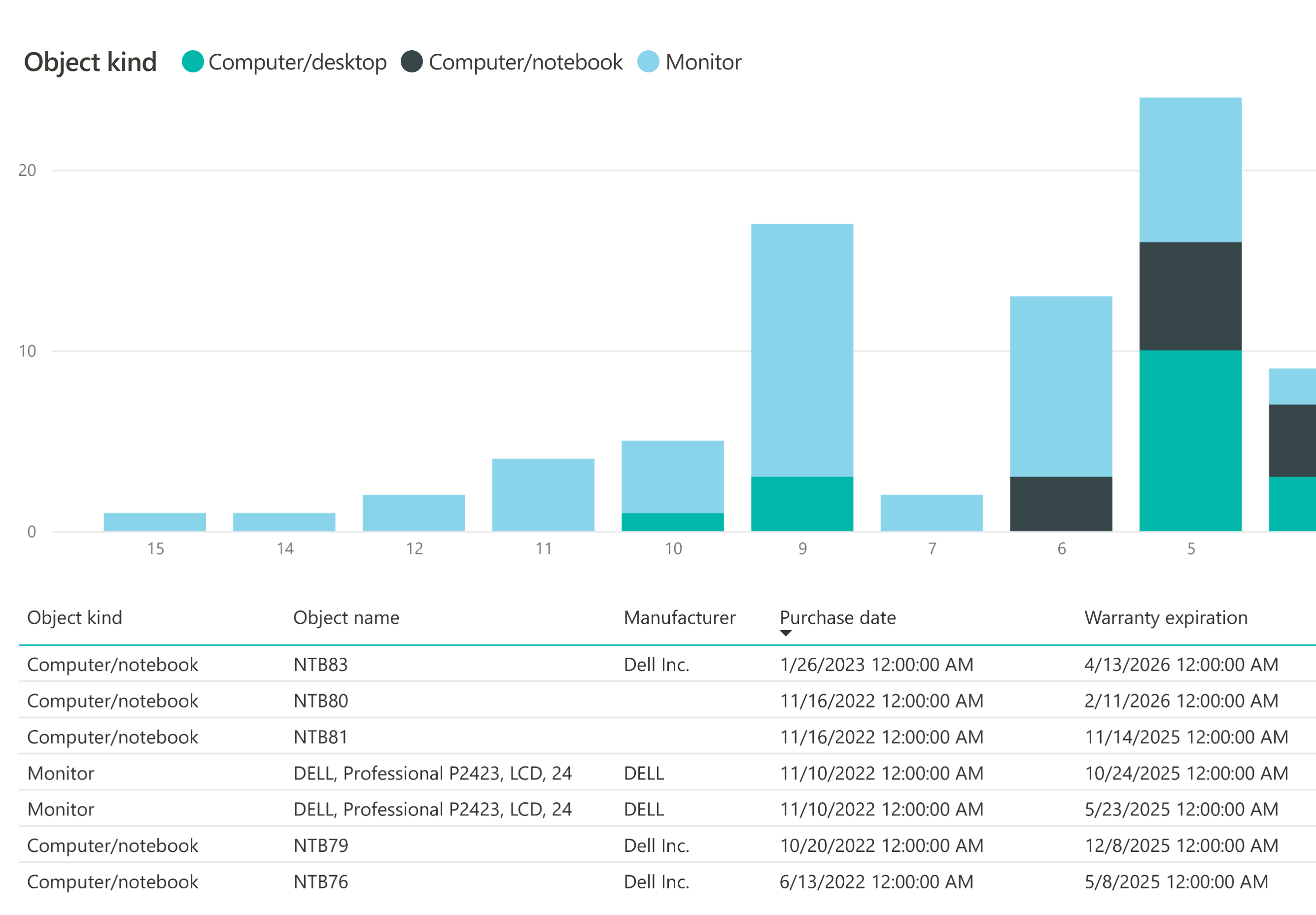Select the Monitor segment of bar 9
1316x915 pixels.
click(x=802, y=349)
